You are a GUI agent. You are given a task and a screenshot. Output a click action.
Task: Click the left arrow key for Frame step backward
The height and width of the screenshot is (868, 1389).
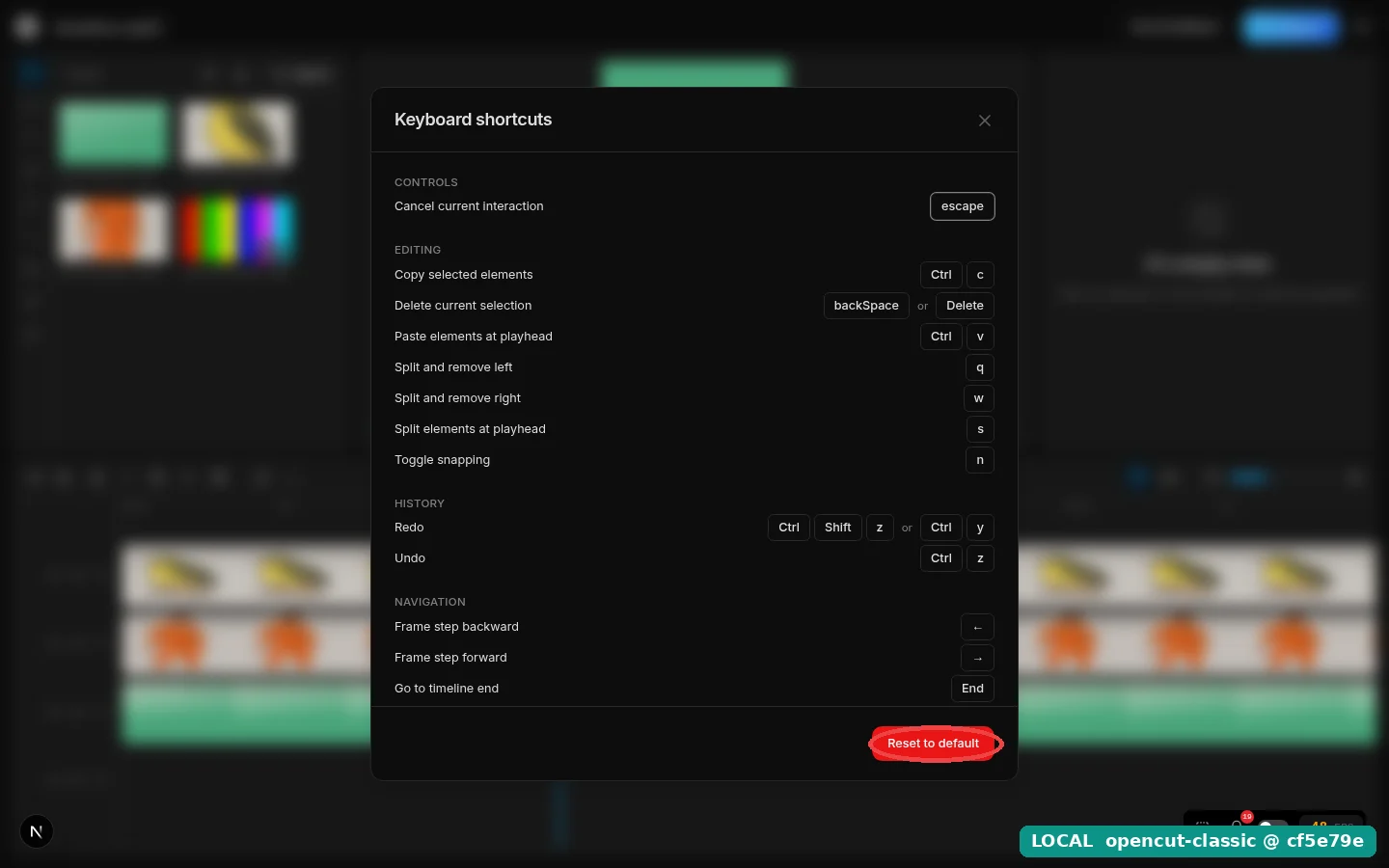click(x=977, y=627)
